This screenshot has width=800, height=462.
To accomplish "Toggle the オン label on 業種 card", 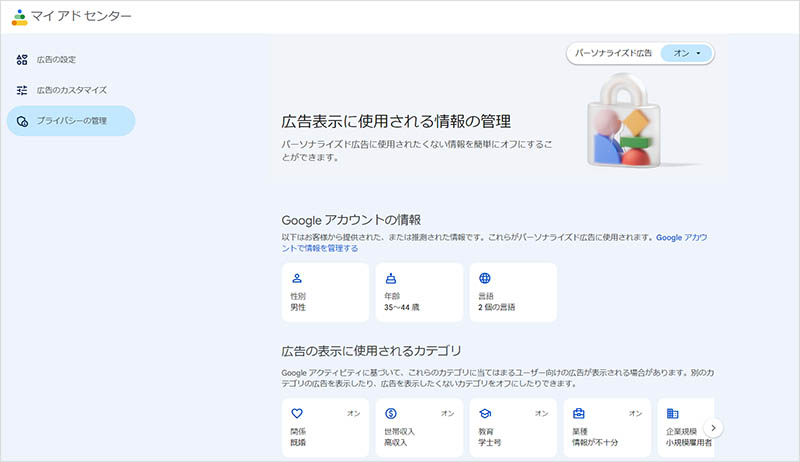I will (635, 413).
